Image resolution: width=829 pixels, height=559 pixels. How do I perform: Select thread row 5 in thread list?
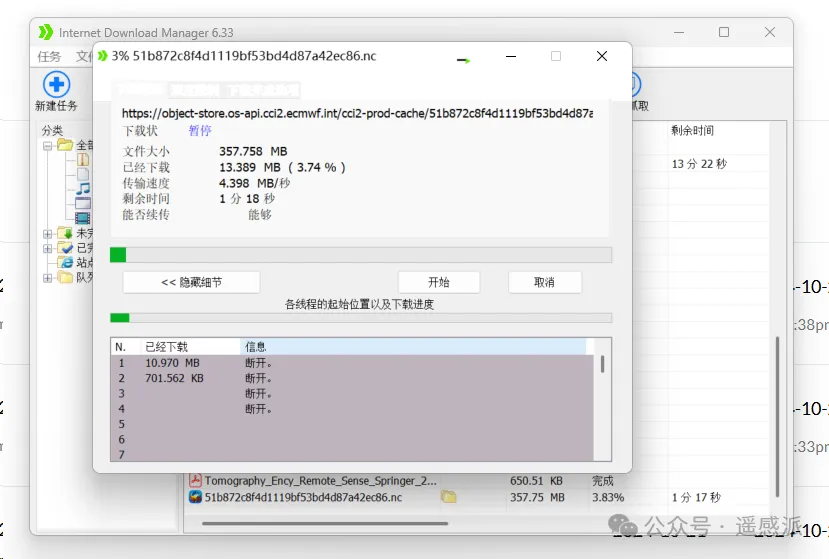352,424
